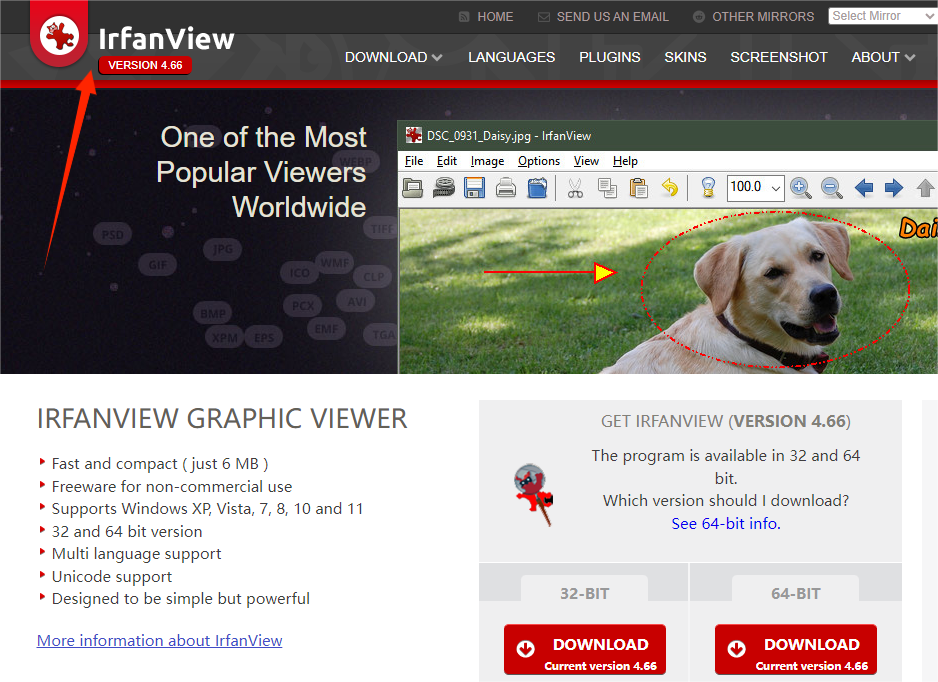Select the 64-BIT tab
Screen dimensions: 938x682
pos(796,593)
